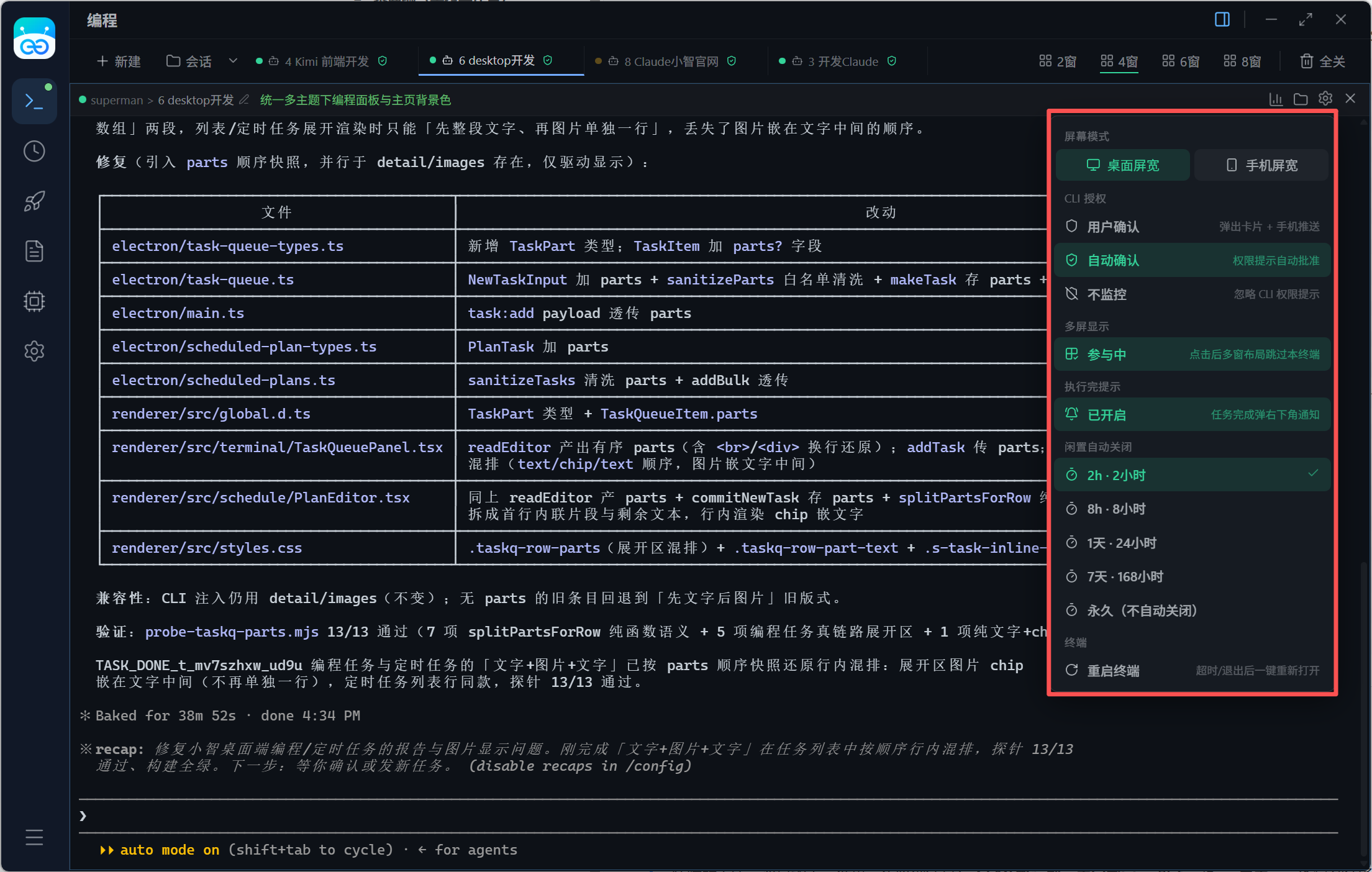Choose 用户确认 CLI authorization
1372x872 pixels.
pos(1193,227)
